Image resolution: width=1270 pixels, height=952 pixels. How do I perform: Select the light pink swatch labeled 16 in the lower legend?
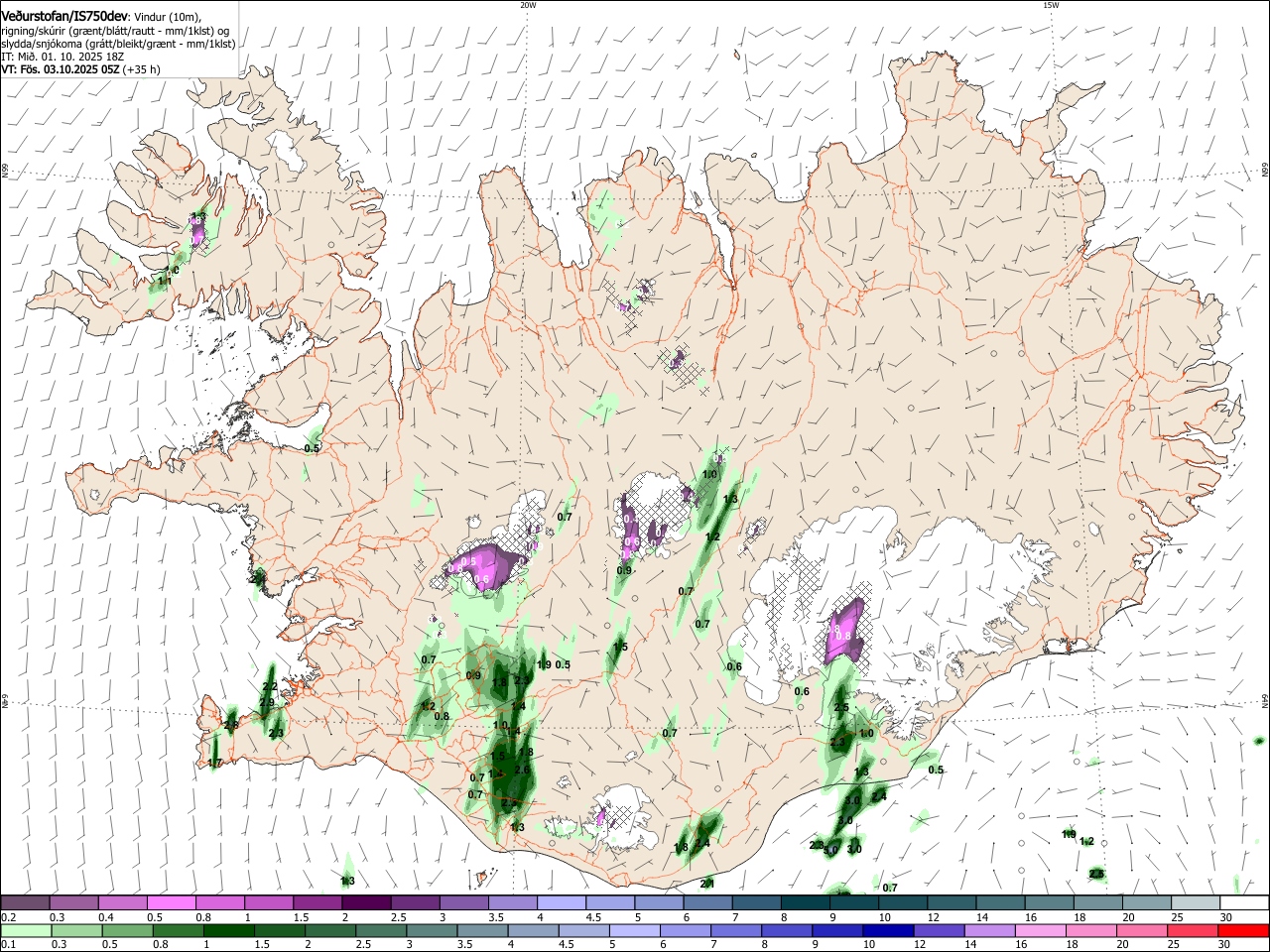tap(1041, 930)
